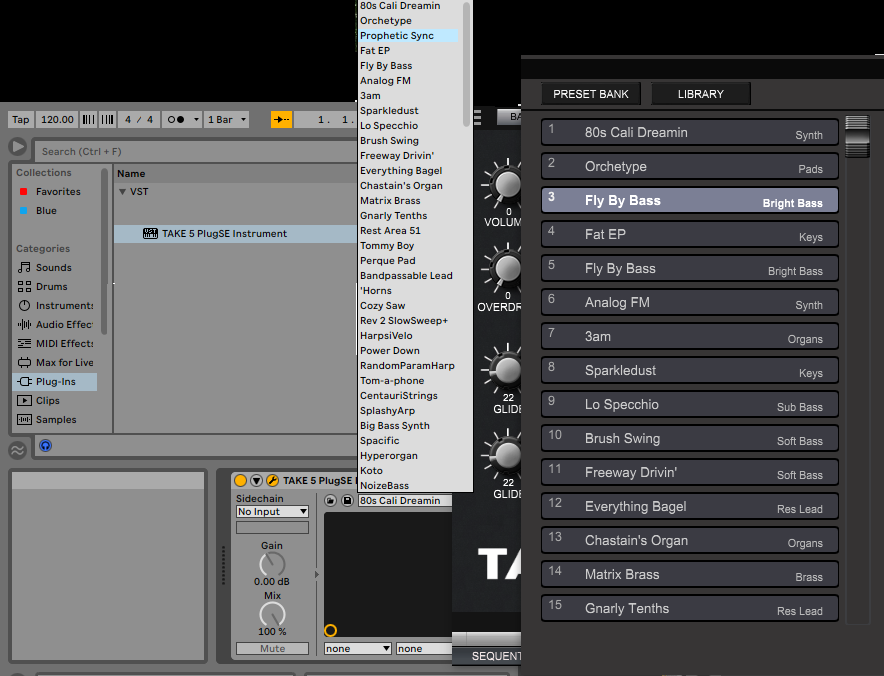Image resolution: width=884 pixels, height=676 pixels.
Task: Click the plug-in wrench configure icon
Action: pyautogui.click(x=272, y=481)
